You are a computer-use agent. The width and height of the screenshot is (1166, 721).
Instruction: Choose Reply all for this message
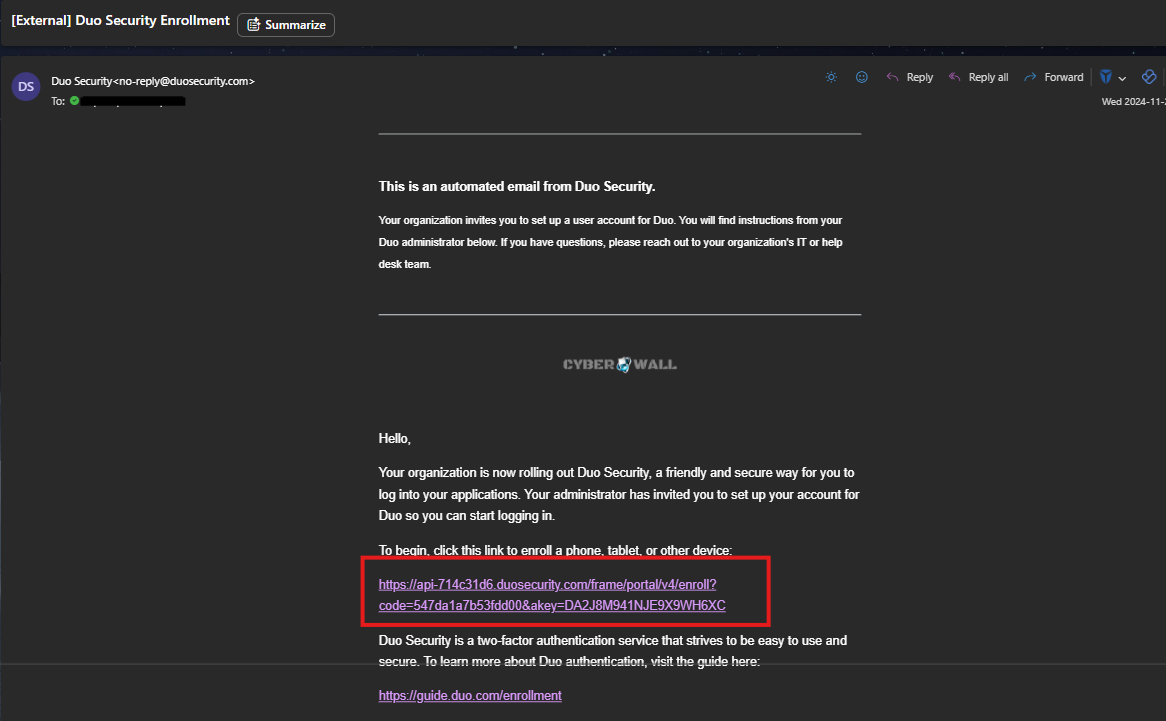pyautogui.click(x=978, y=77)
